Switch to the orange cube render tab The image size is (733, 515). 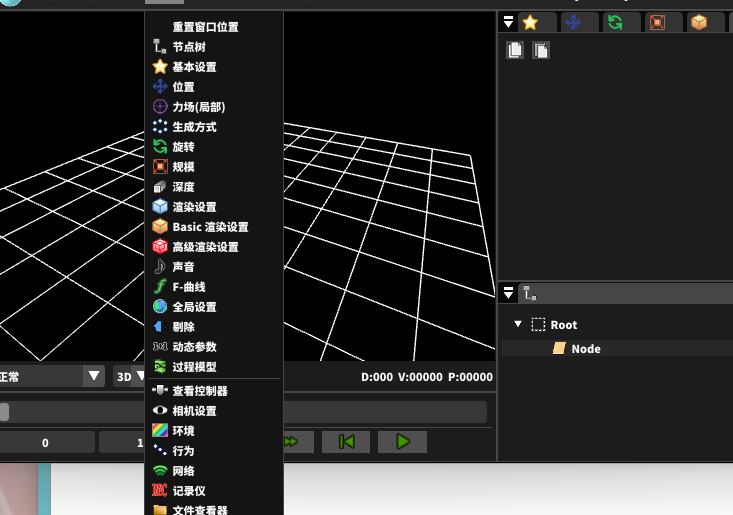[x=706, y=22]
